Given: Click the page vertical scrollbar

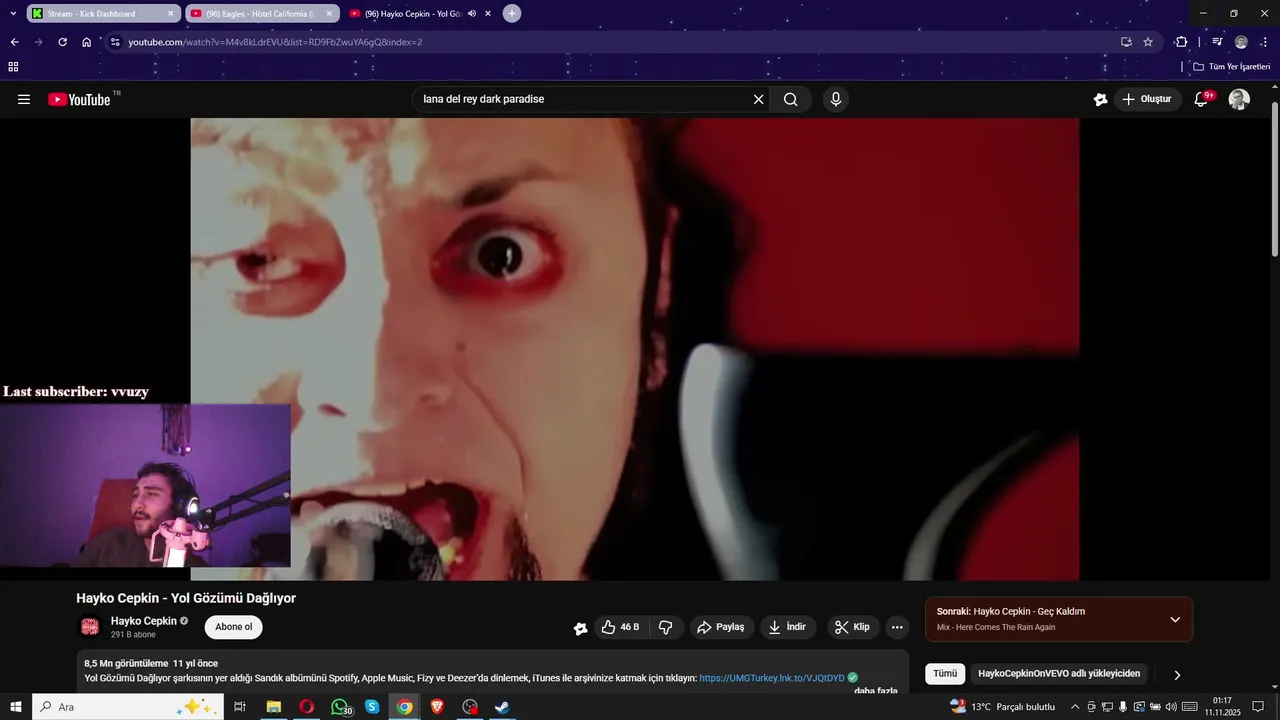Looking at the screenshot, I should point(1274,180).
